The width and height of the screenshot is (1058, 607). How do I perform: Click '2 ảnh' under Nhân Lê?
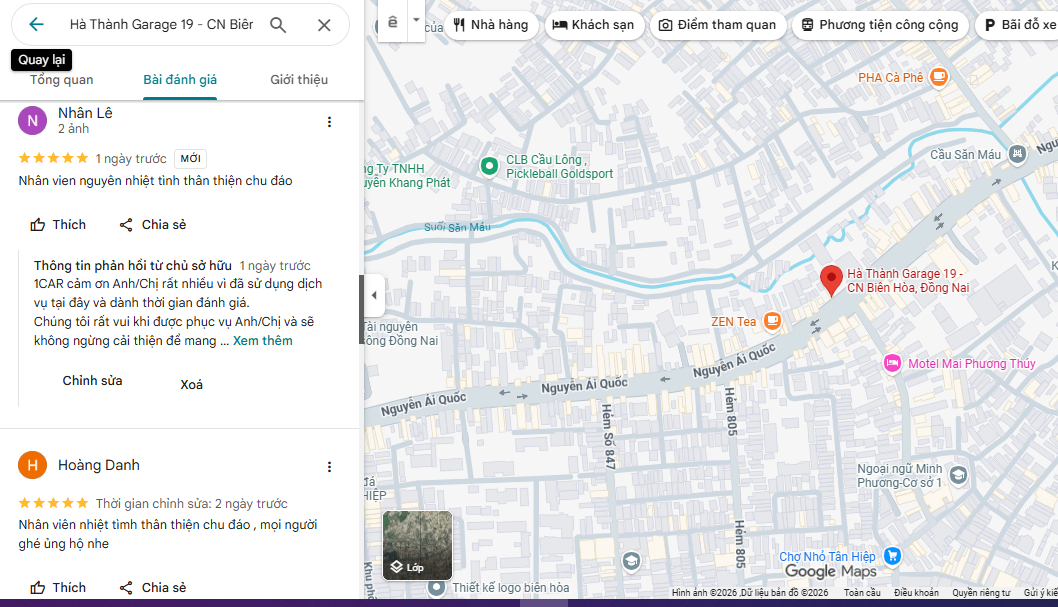pyautogui.click(x=74, y=129)
